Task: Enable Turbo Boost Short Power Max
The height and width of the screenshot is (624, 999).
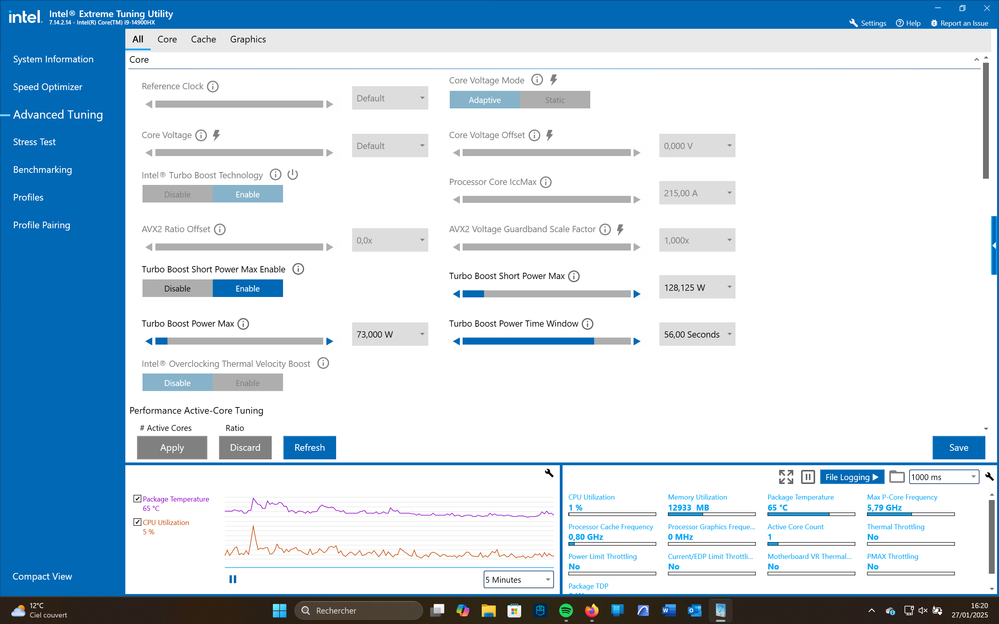Action: click(x=248, y=289)
